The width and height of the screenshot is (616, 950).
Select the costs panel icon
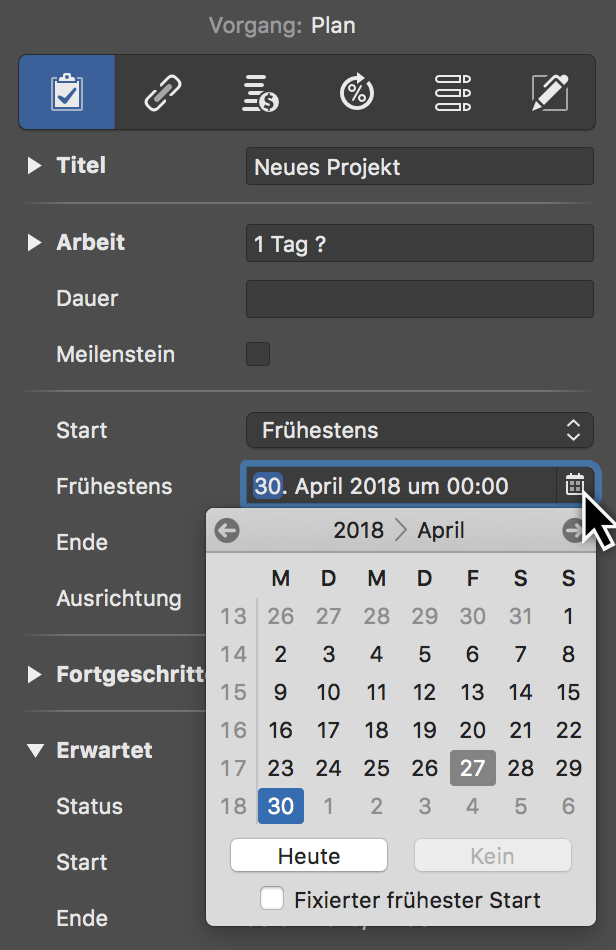[x=259, y=93]
